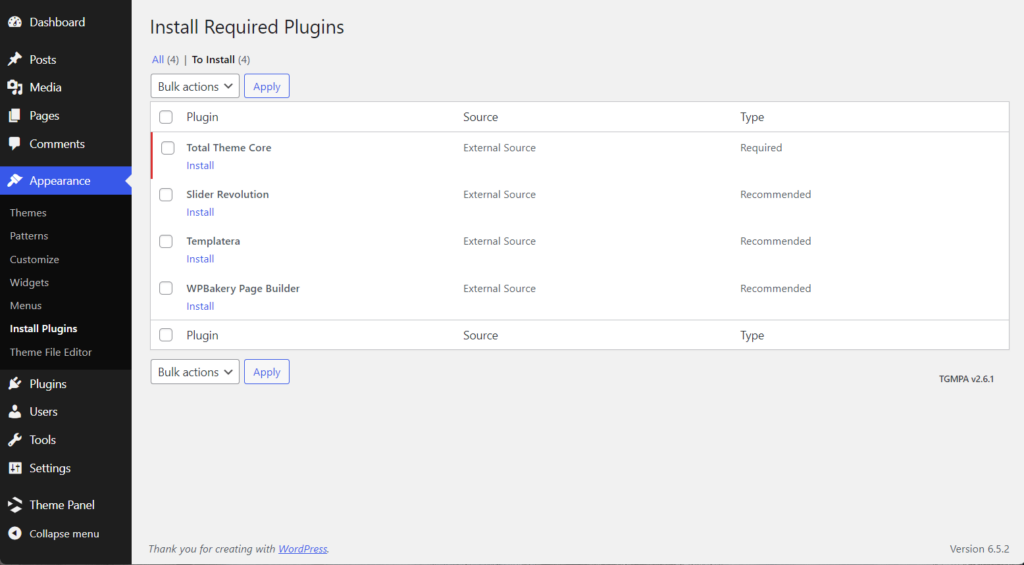Check the Slider Revolution checkbox

coord(166,195)
